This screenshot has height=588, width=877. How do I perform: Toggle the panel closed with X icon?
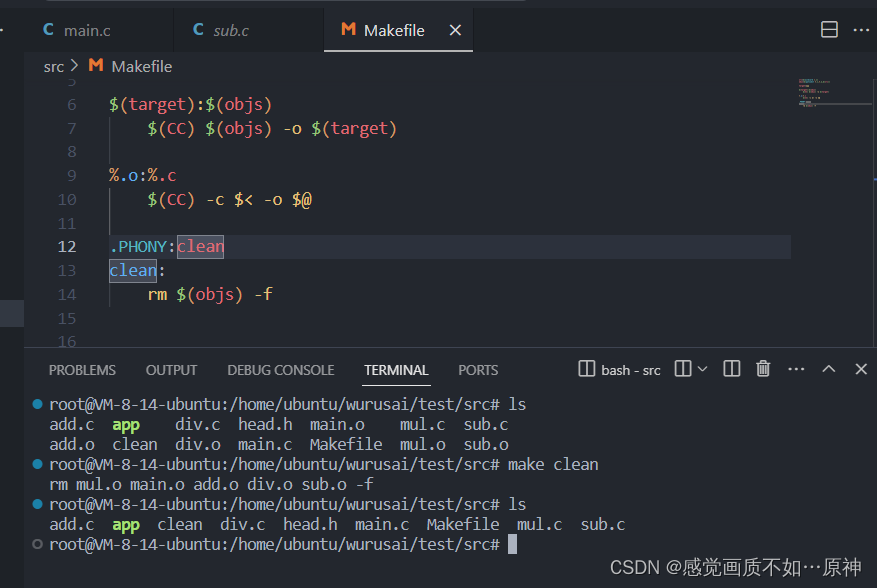point(861,369)
